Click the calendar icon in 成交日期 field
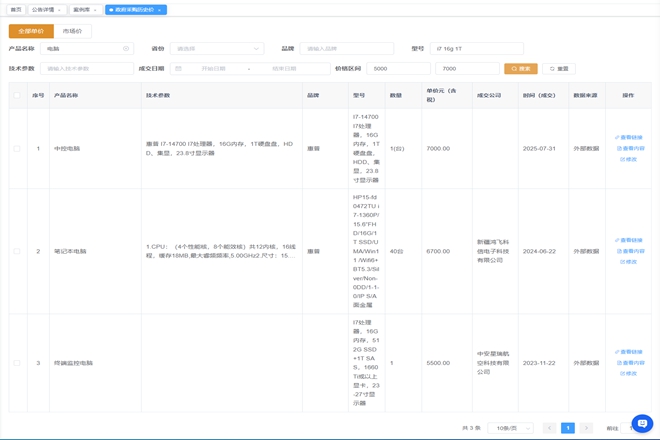Viewport: 660px width, 440px height. [178, 69]
